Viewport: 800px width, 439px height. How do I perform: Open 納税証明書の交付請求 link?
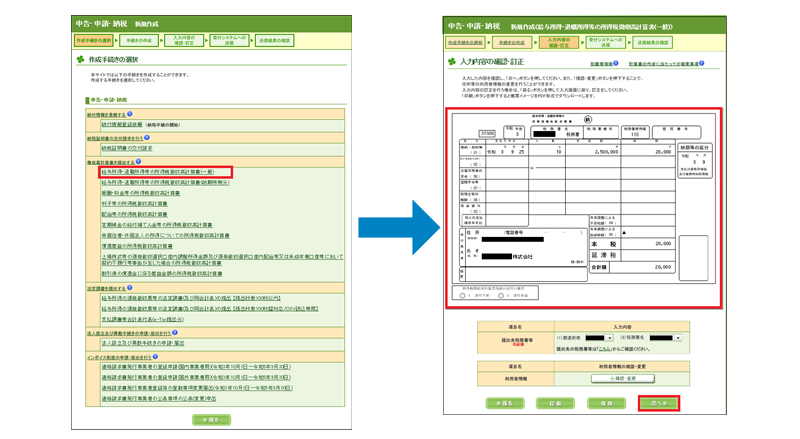125,149
